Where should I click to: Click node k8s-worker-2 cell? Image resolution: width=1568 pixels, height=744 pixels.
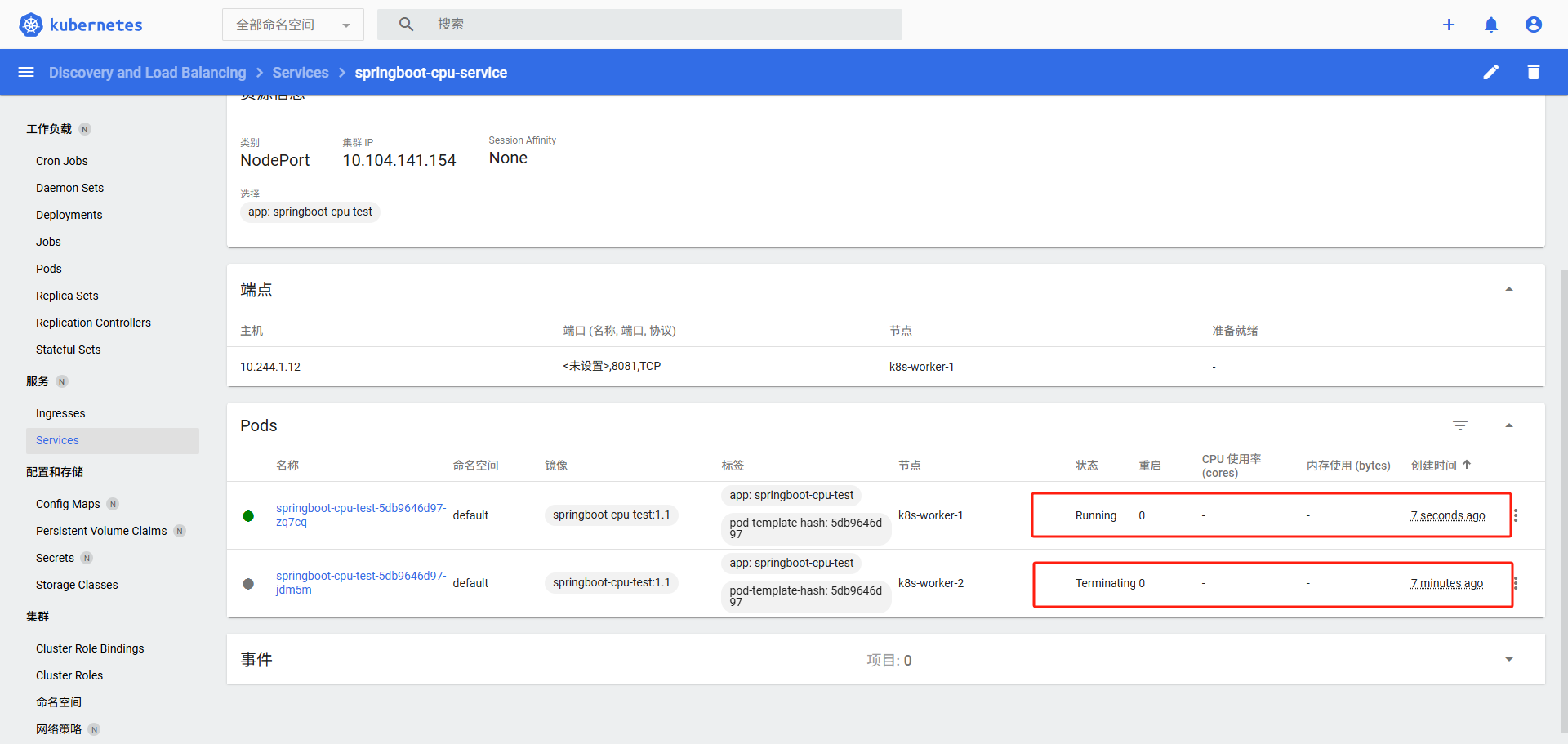point(931,583)
